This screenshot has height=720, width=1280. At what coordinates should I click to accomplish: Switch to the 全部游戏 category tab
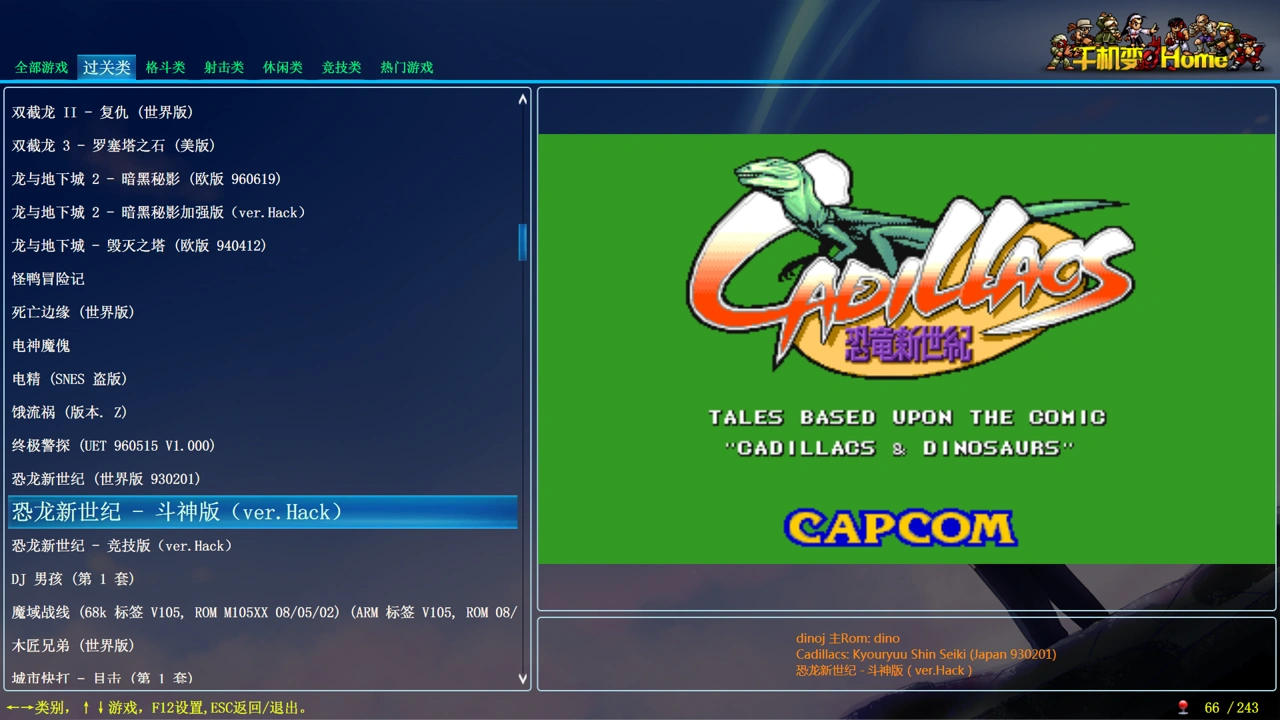tap(41, 68)
